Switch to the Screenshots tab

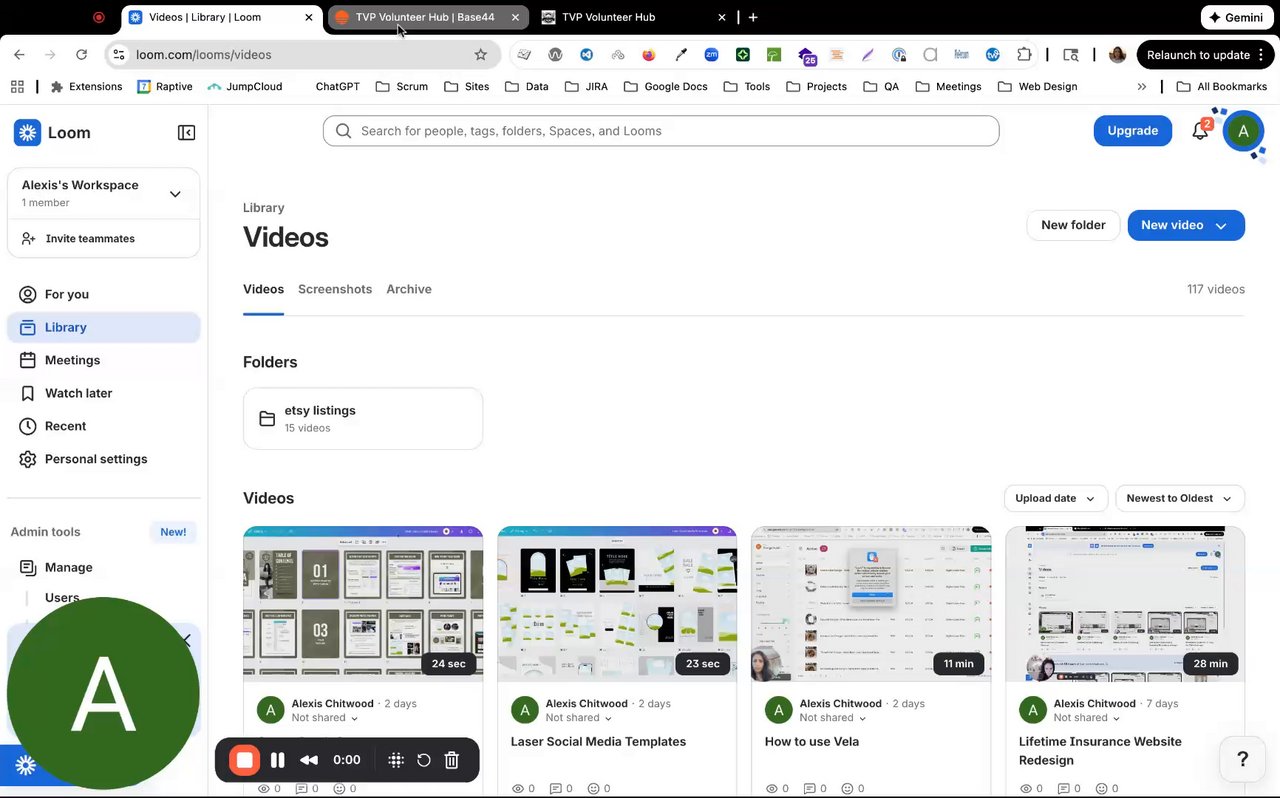(x=335, y=289)
